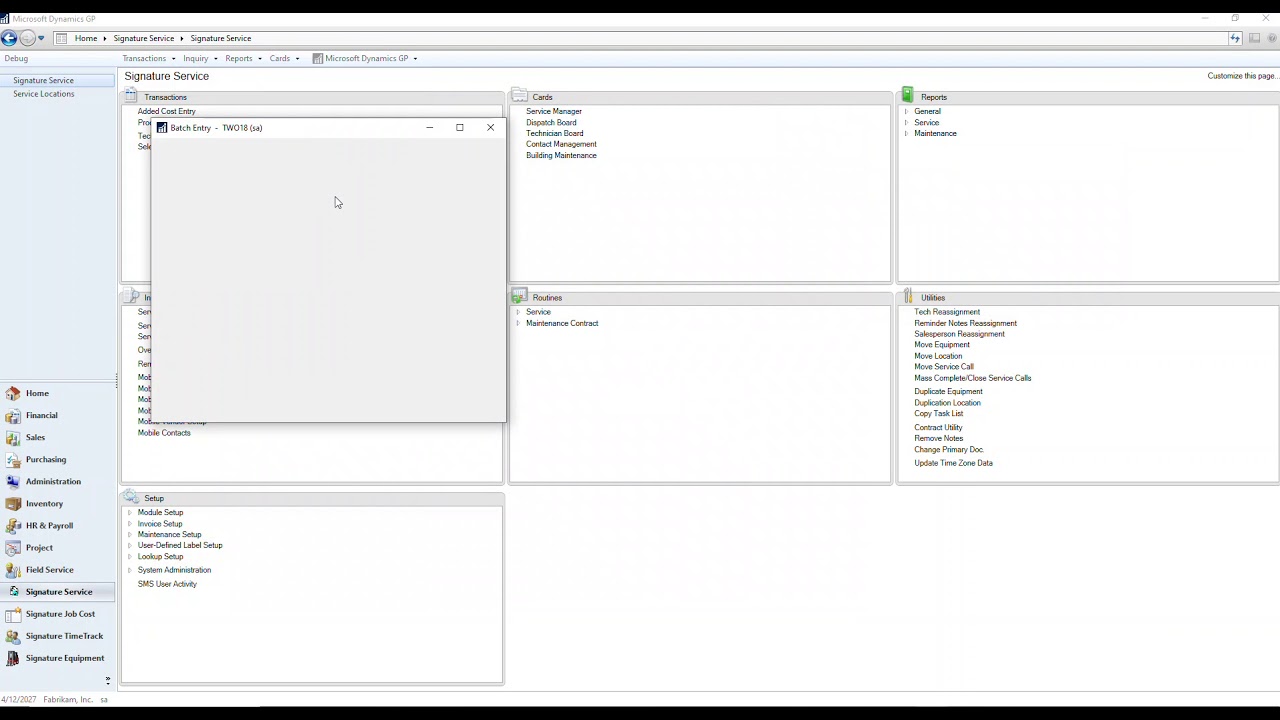1280x720 pixels.
Task: Open the Field Service navigation pane button
Action: pyautogui.click(x=58, y=569)
